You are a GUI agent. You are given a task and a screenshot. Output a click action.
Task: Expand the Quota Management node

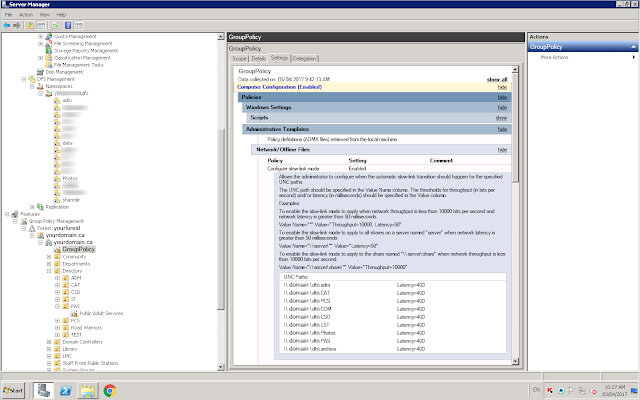coord(40,36)
